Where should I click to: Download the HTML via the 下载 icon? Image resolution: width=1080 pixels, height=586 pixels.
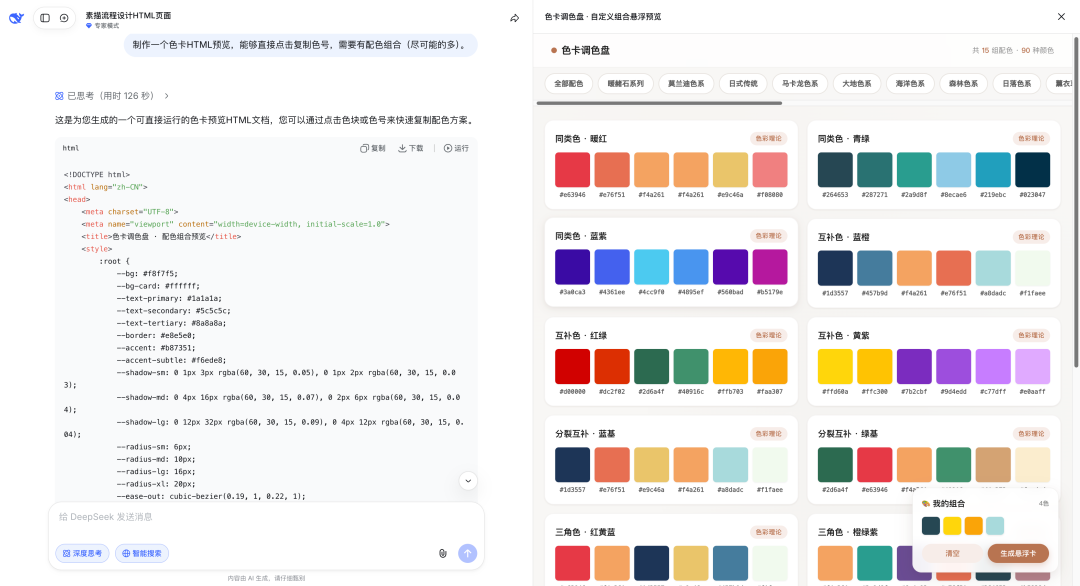[405, 148]
